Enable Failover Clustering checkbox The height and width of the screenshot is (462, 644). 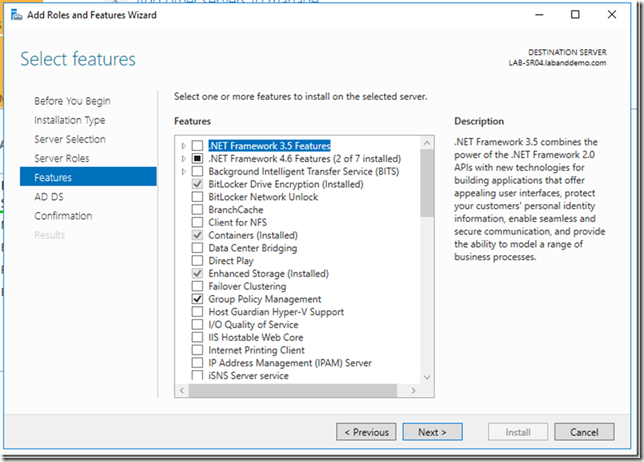pyautogui.click(x=198, y=286)
